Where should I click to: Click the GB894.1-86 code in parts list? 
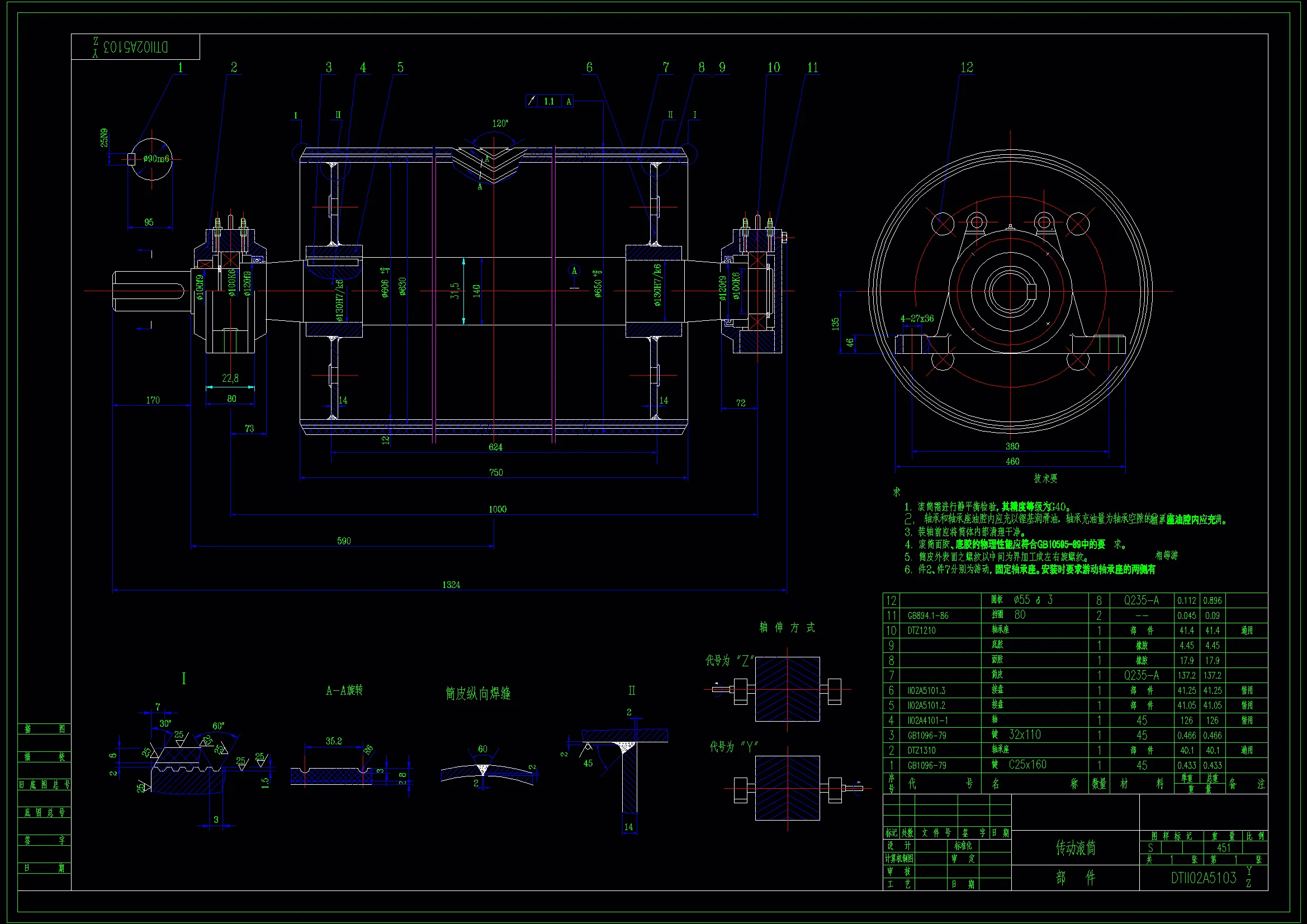point(928,615)
